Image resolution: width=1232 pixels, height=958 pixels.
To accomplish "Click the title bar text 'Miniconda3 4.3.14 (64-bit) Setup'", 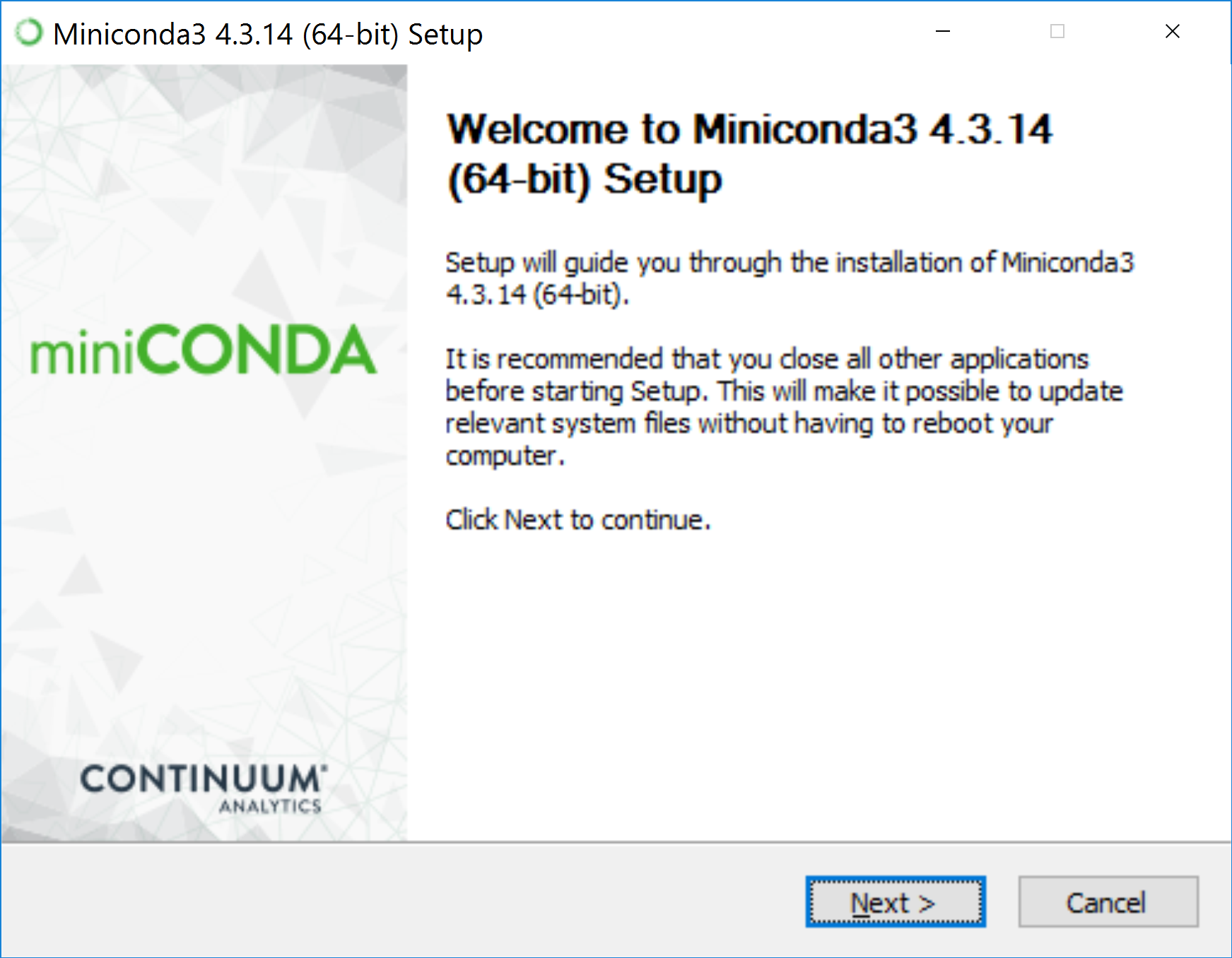I will coord(269,33).
